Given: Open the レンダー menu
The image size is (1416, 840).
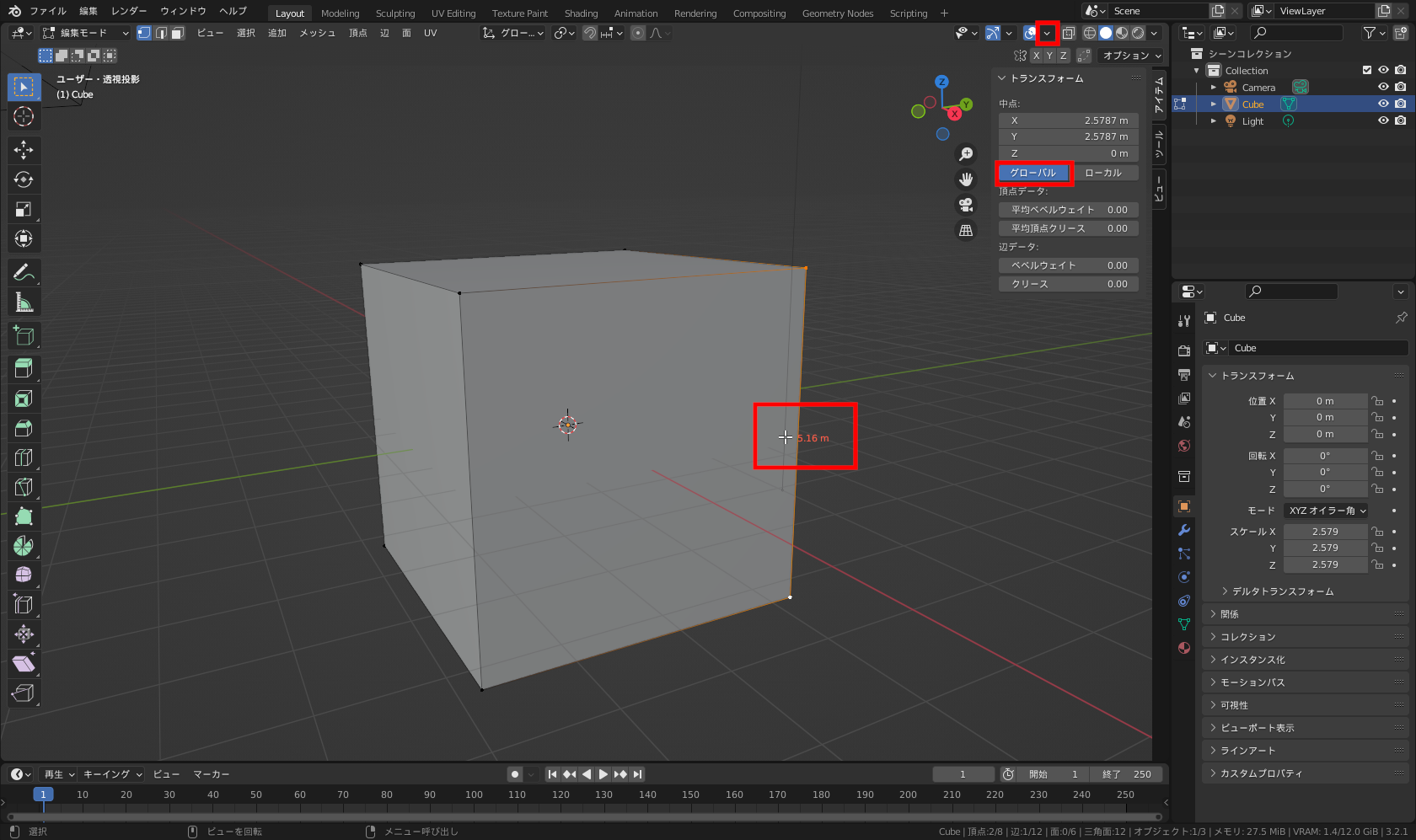Looking at the screenshot, I should tap(129, 11).
